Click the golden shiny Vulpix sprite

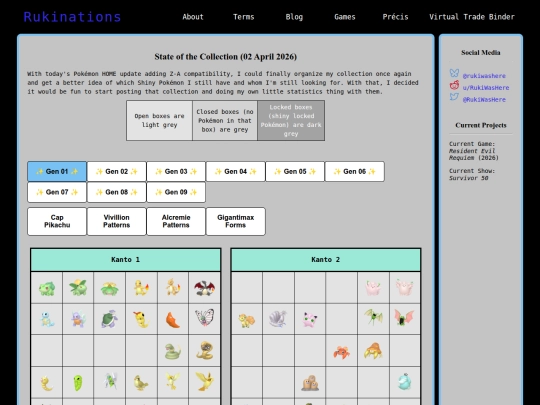point(247,320)
